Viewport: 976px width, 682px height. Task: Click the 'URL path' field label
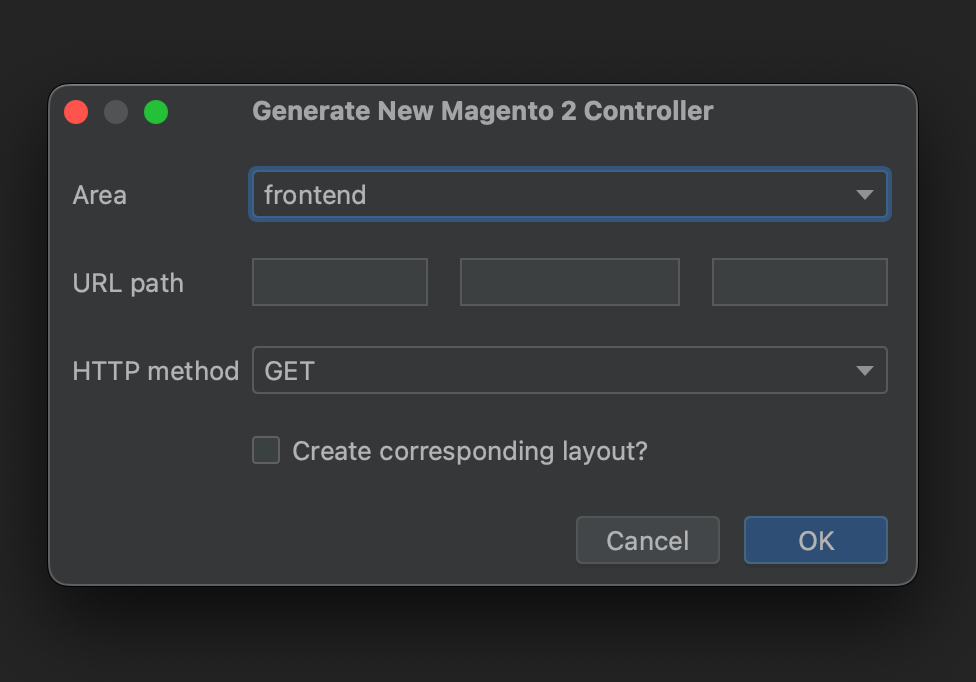coord(128,284)
